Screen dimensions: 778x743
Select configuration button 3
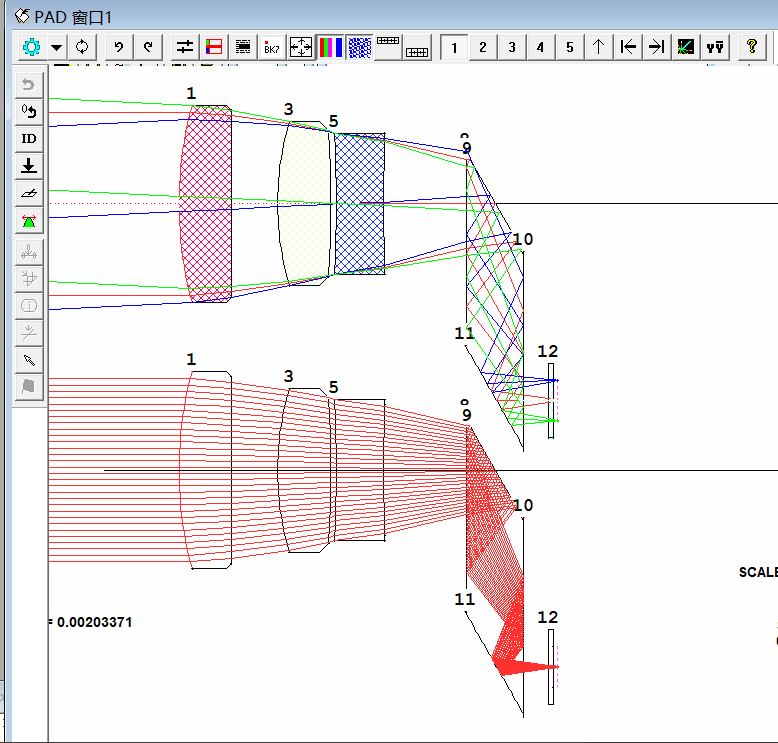[512, 47]
